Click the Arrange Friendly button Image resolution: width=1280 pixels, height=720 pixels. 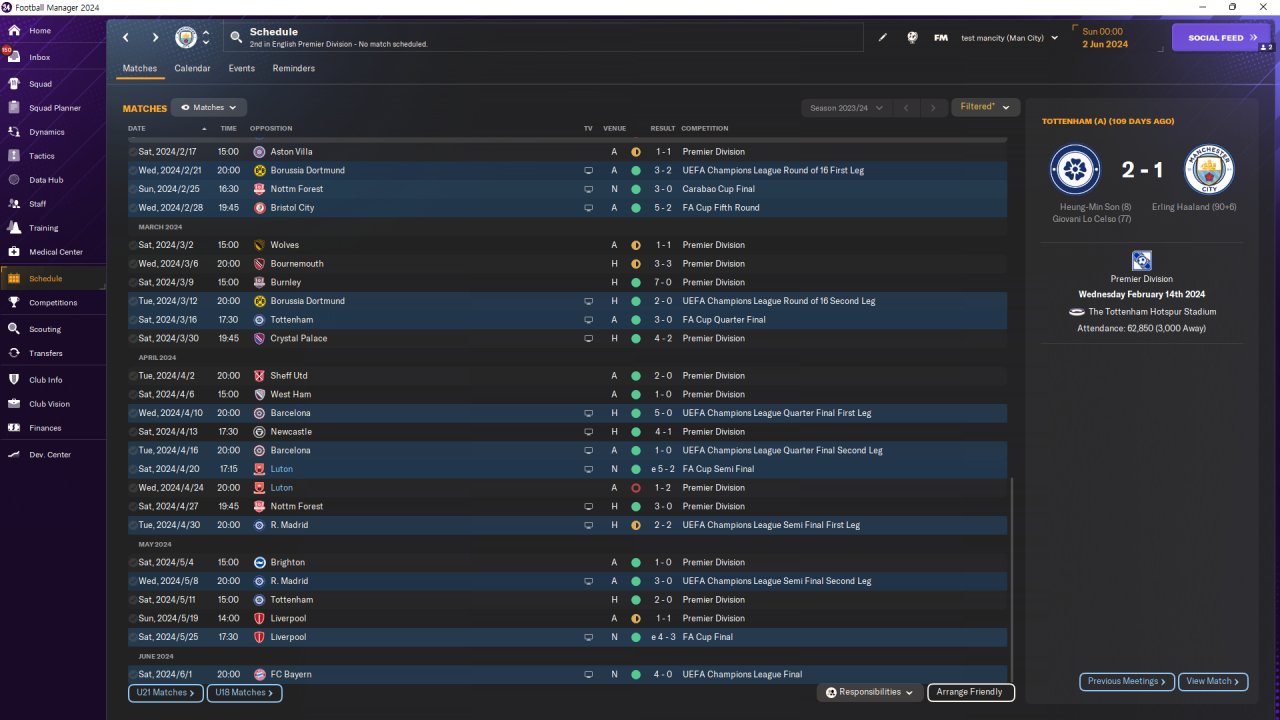(x=971, y=692)
